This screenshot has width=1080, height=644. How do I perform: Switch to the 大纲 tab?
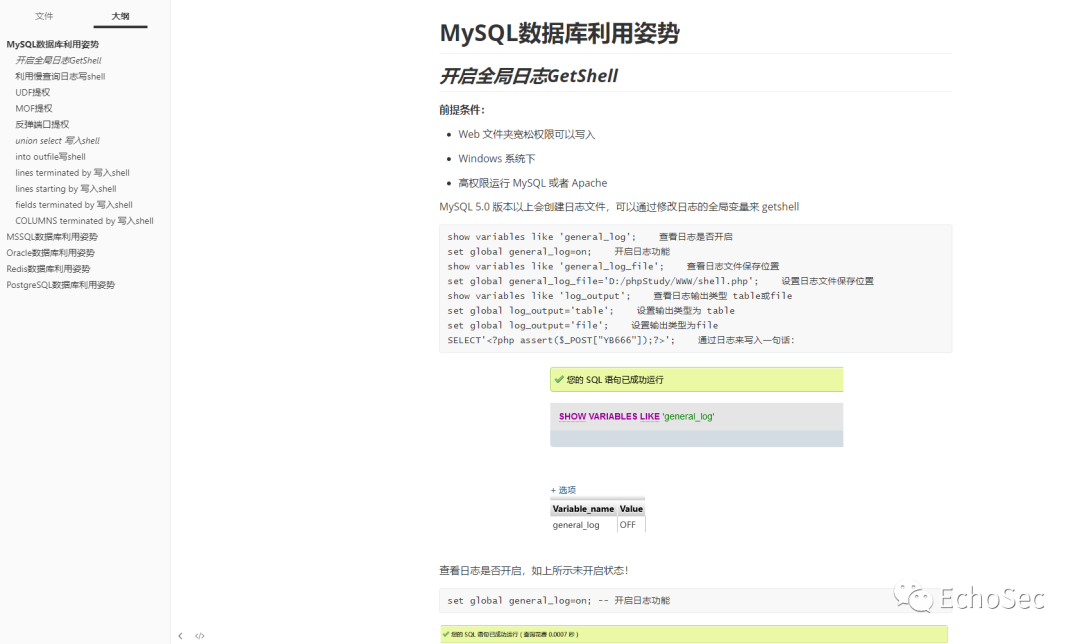click(x=121, y=16)
